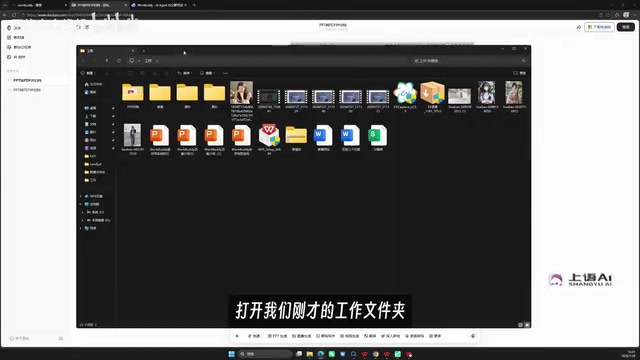Open Explorer's See more (…) toolbar menu
Image resolution: width=640 pixels, height=360 pixels.
[x=225, y=73]
